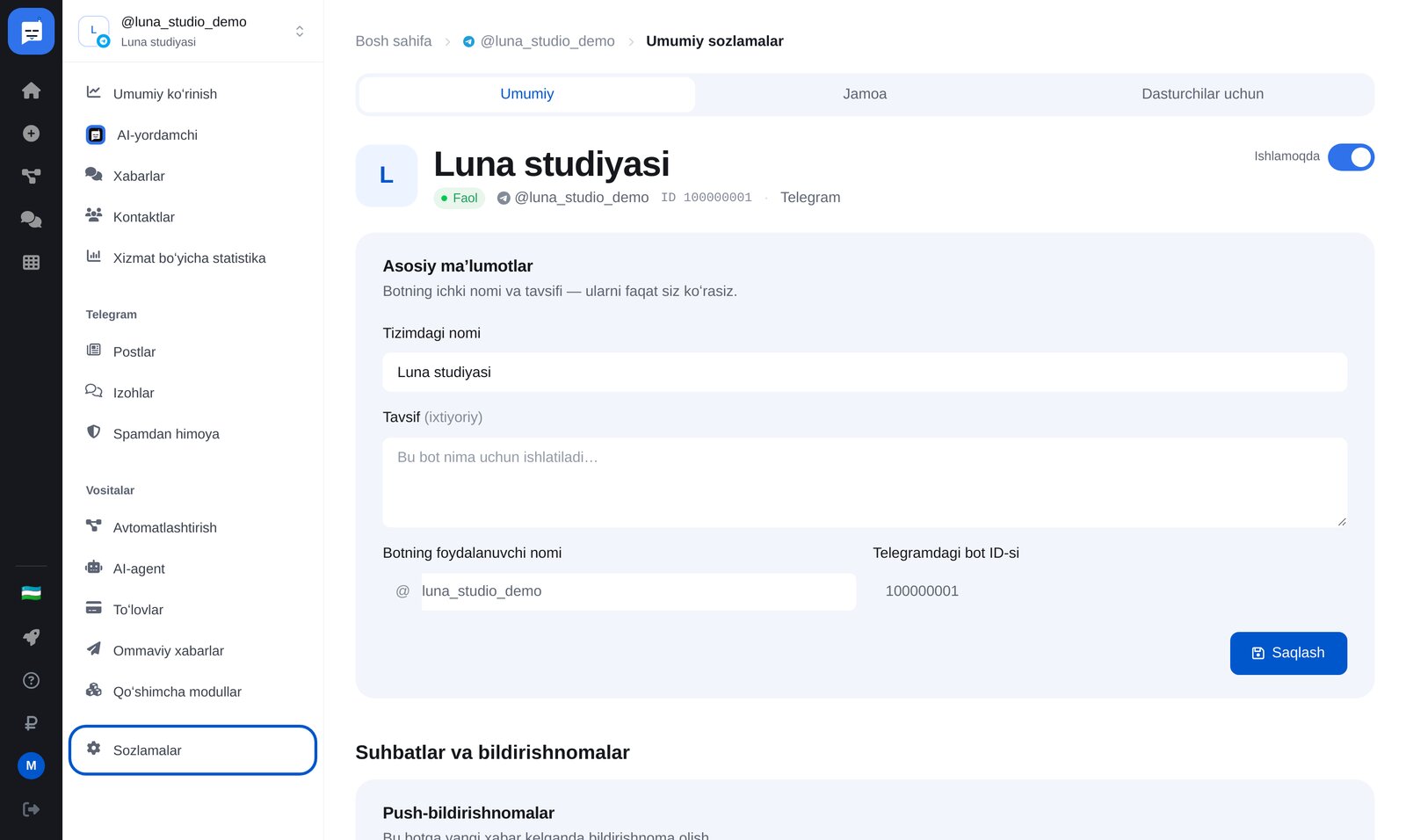Click the bot ID value 100000001 field
Viewport: 1406px width, 840px height.
click(1110, 591)
